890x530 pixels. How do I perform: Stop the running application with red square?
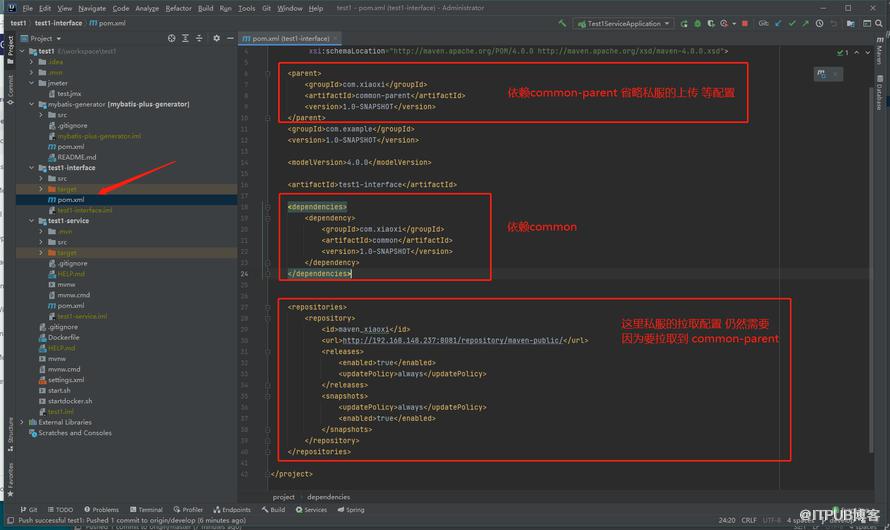745,24
